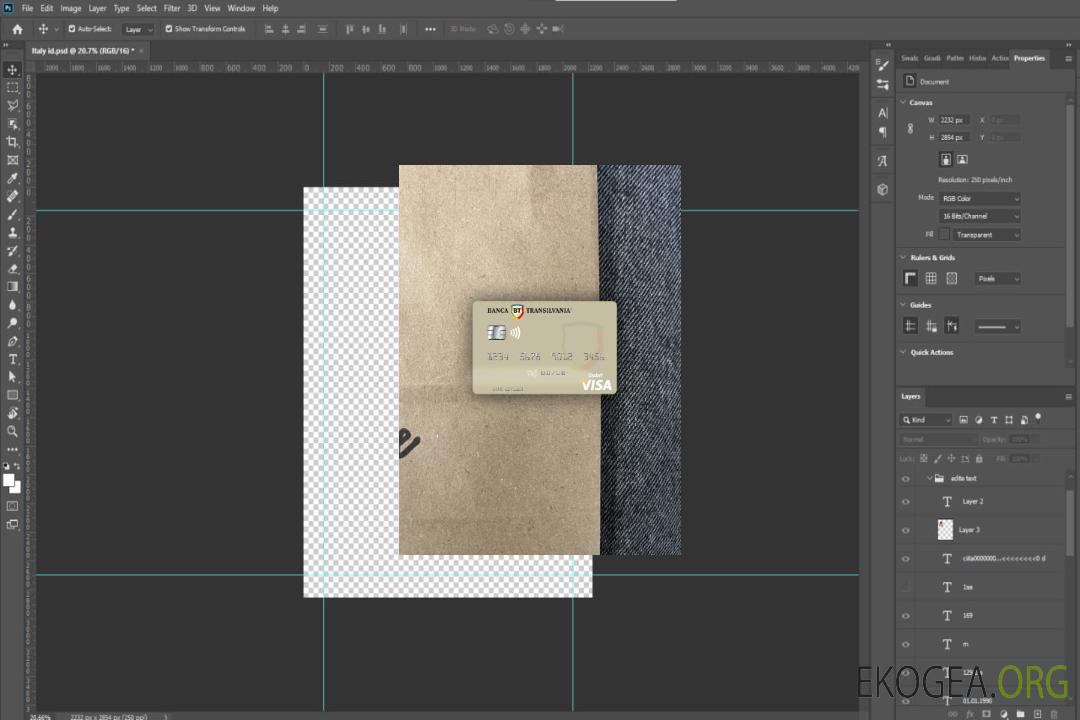
Task: Click the Home icon in options bar
Action: point(17,29)
